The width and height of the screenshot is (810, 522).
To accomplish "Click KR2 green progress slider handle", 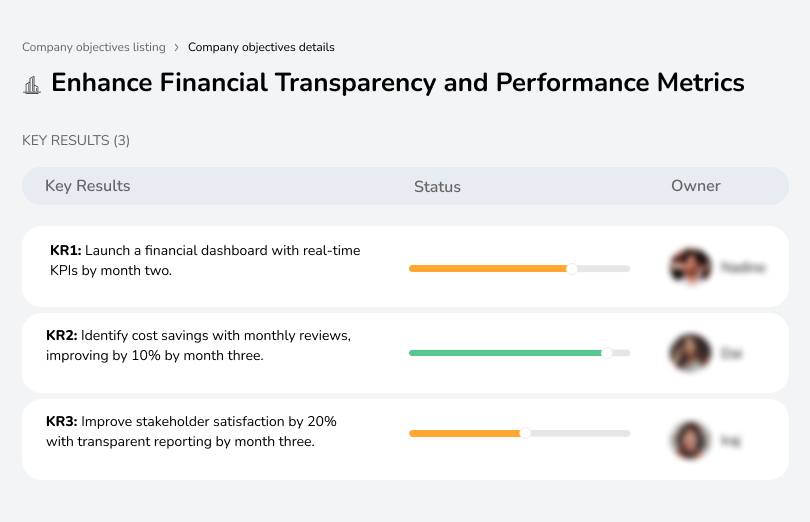I will pyautogui.click(x=607, y=353).
